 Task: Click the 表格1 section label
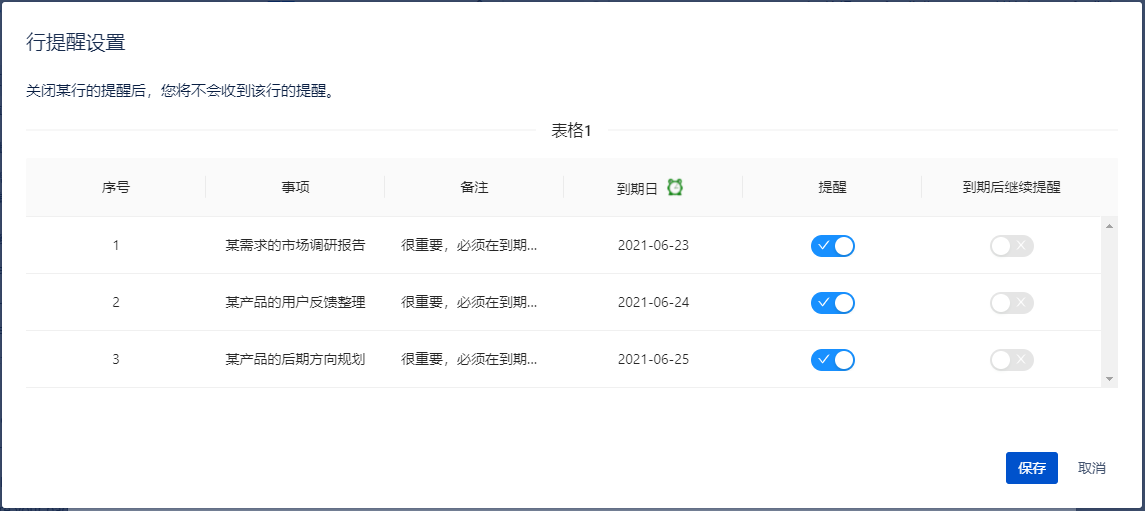coord(571,130)
